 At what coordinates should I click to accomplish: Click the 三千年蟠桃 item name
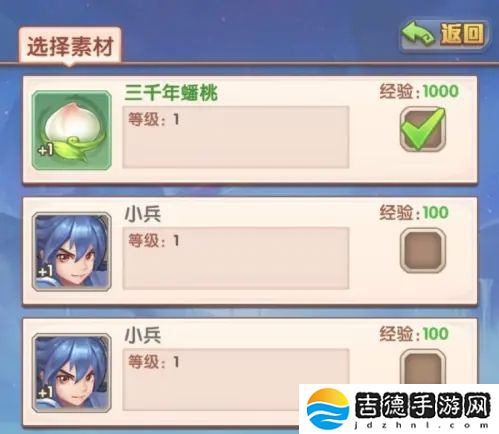(x=171, y=93)
